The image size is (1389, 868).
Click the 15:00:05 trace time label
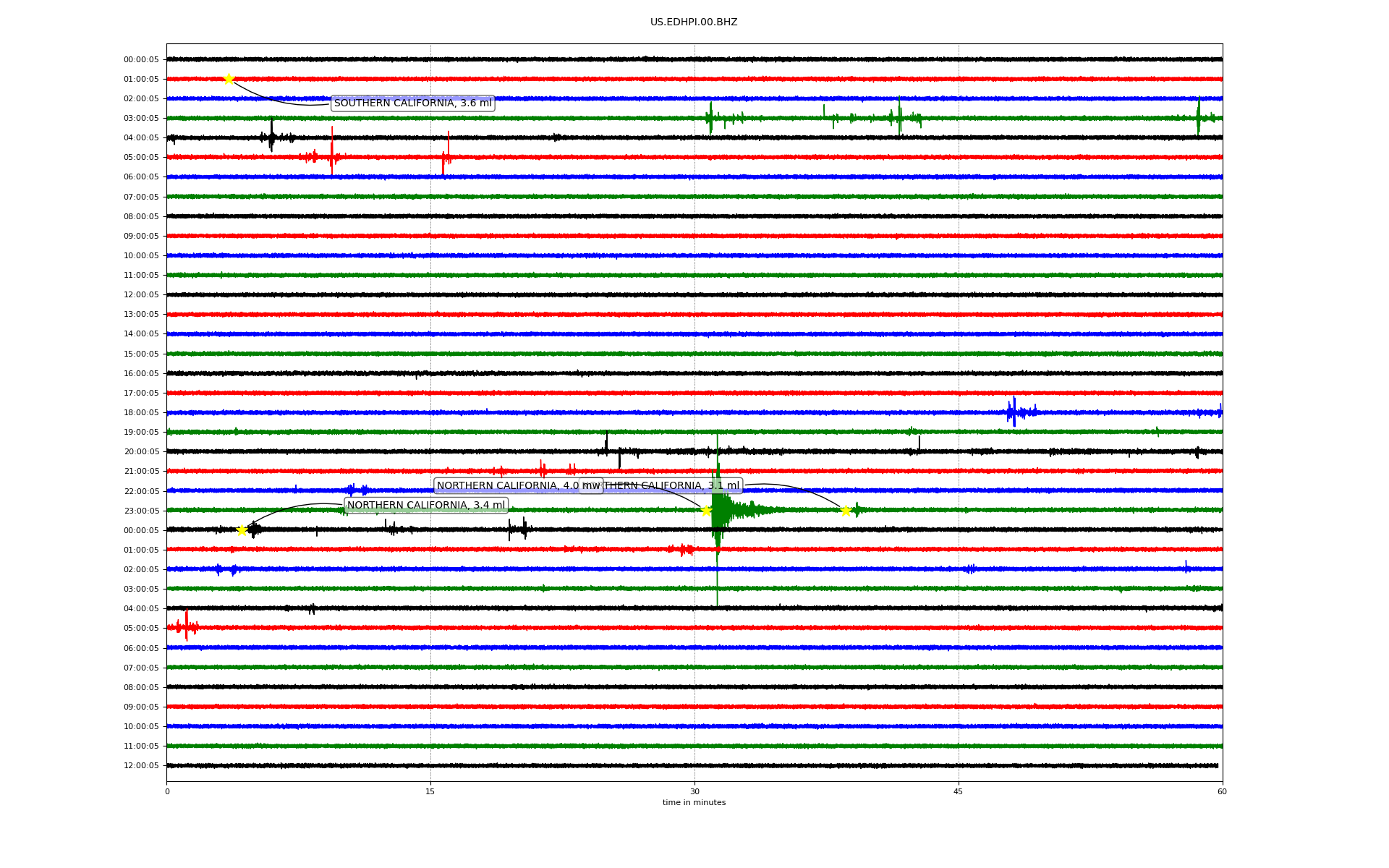(141, 354)
